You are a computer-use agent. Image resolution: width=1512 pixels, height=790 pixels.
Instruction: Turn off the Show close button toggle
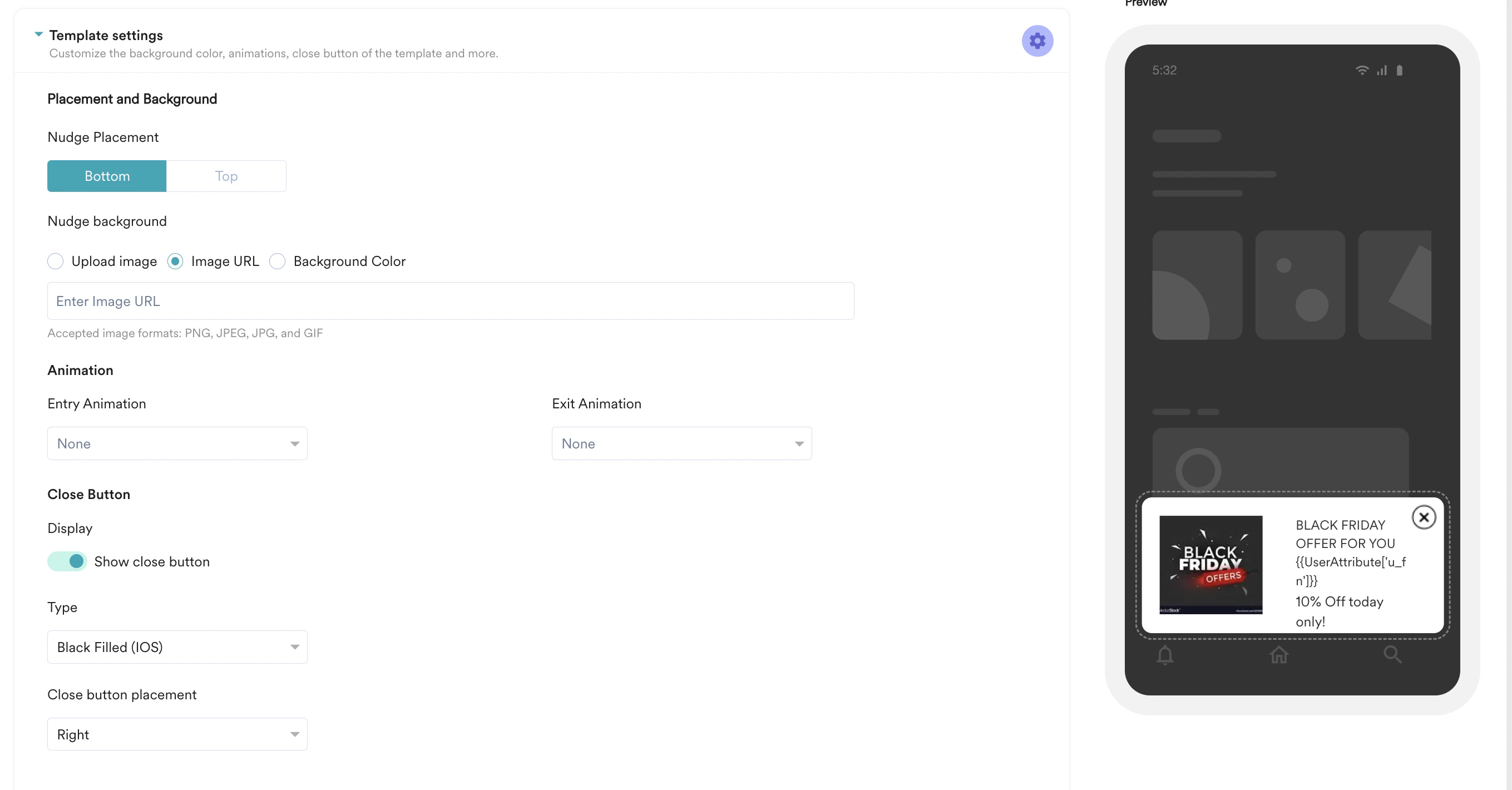67,561
